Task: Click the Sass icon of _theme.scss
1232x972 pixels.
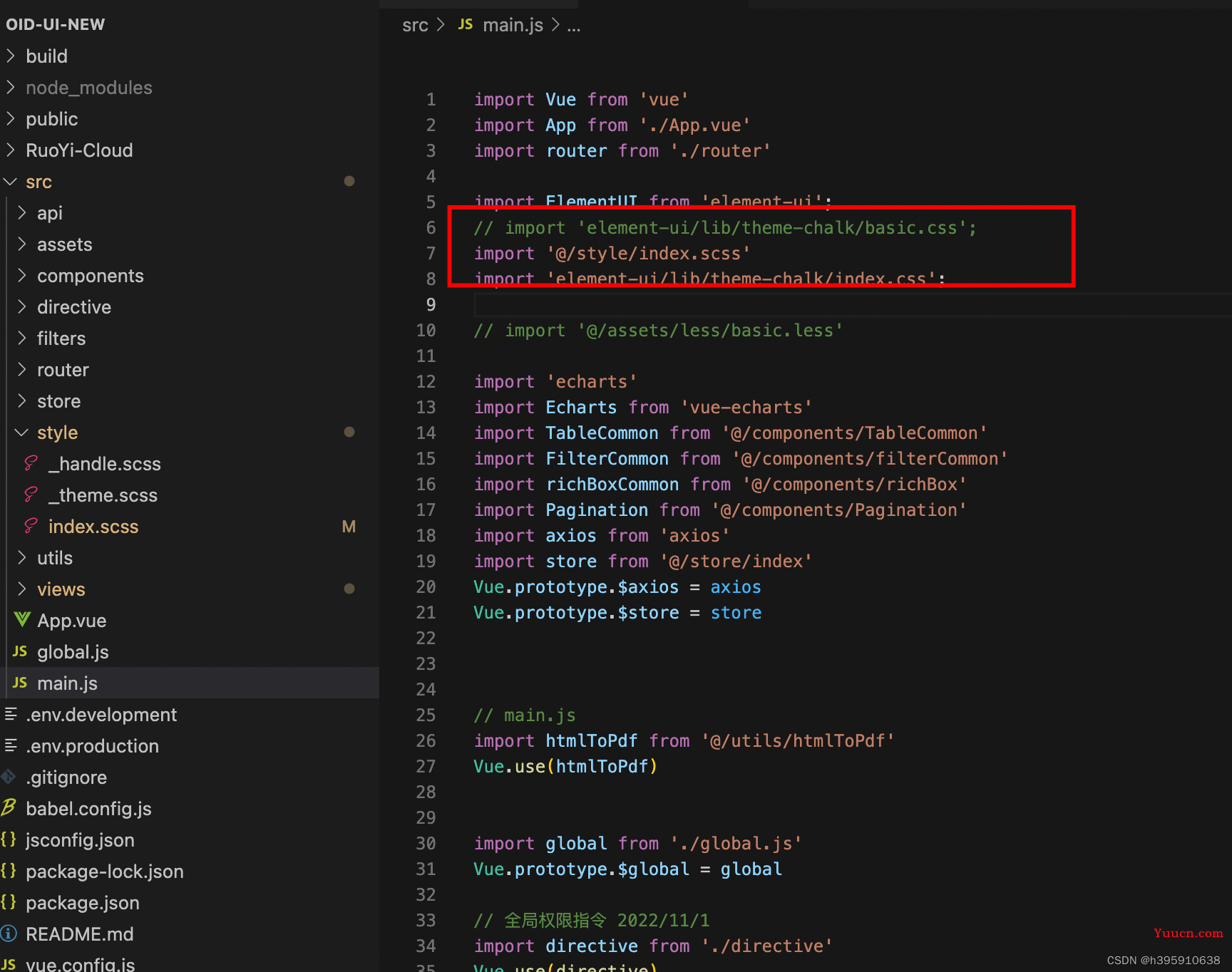Action: coord(31,495)
